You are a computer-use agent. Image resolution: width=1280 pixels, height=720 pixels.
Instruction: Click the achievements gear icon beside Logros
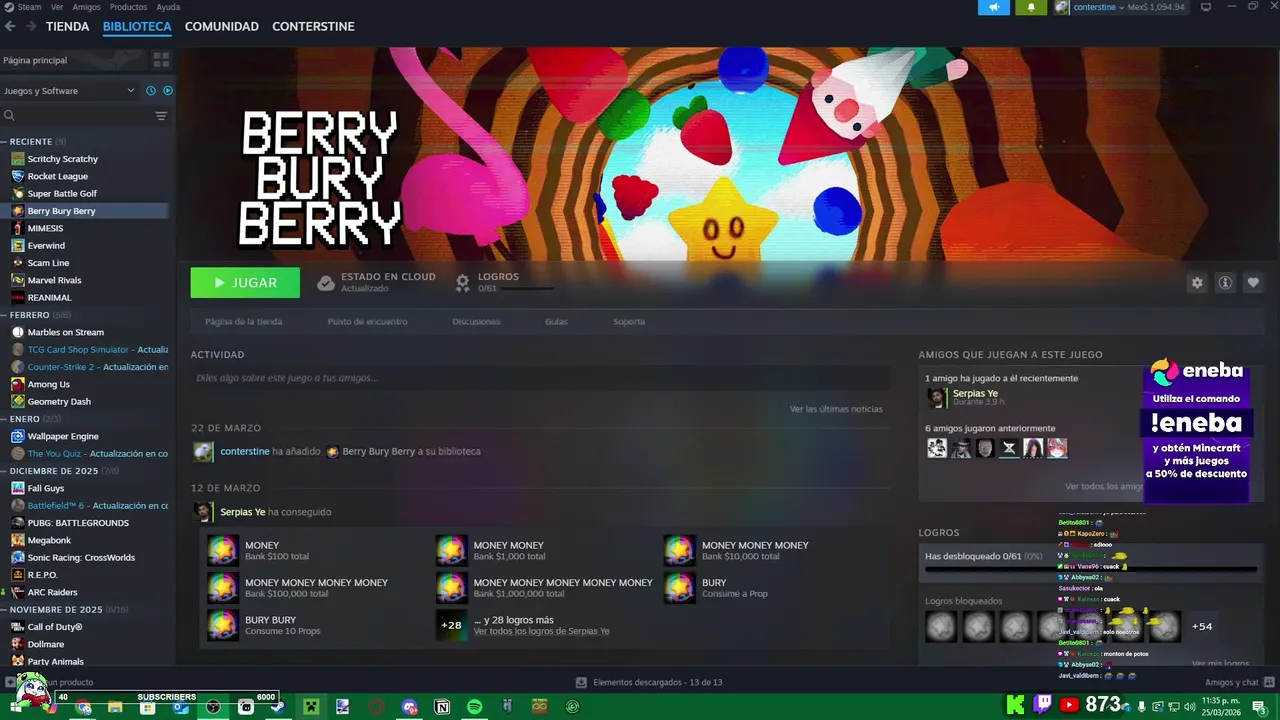pos(463,283)
